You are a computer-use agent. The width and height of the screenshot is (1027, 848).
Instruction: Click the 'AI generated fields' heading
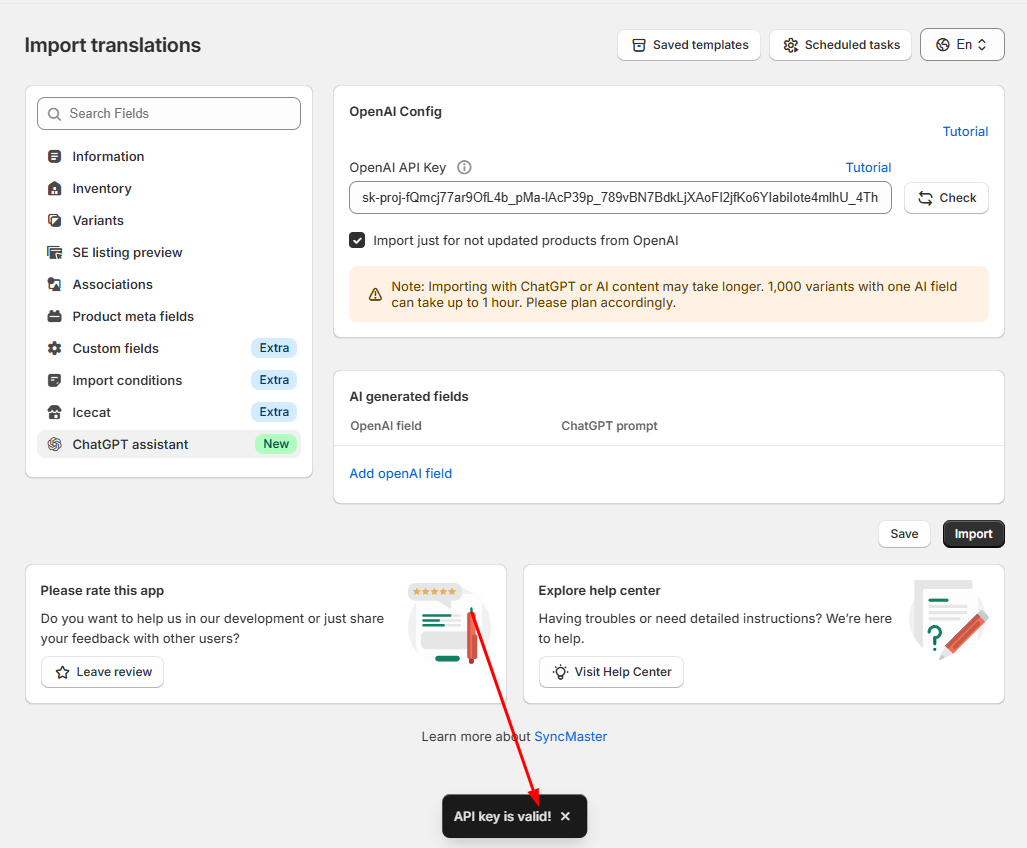pos(409,397)
